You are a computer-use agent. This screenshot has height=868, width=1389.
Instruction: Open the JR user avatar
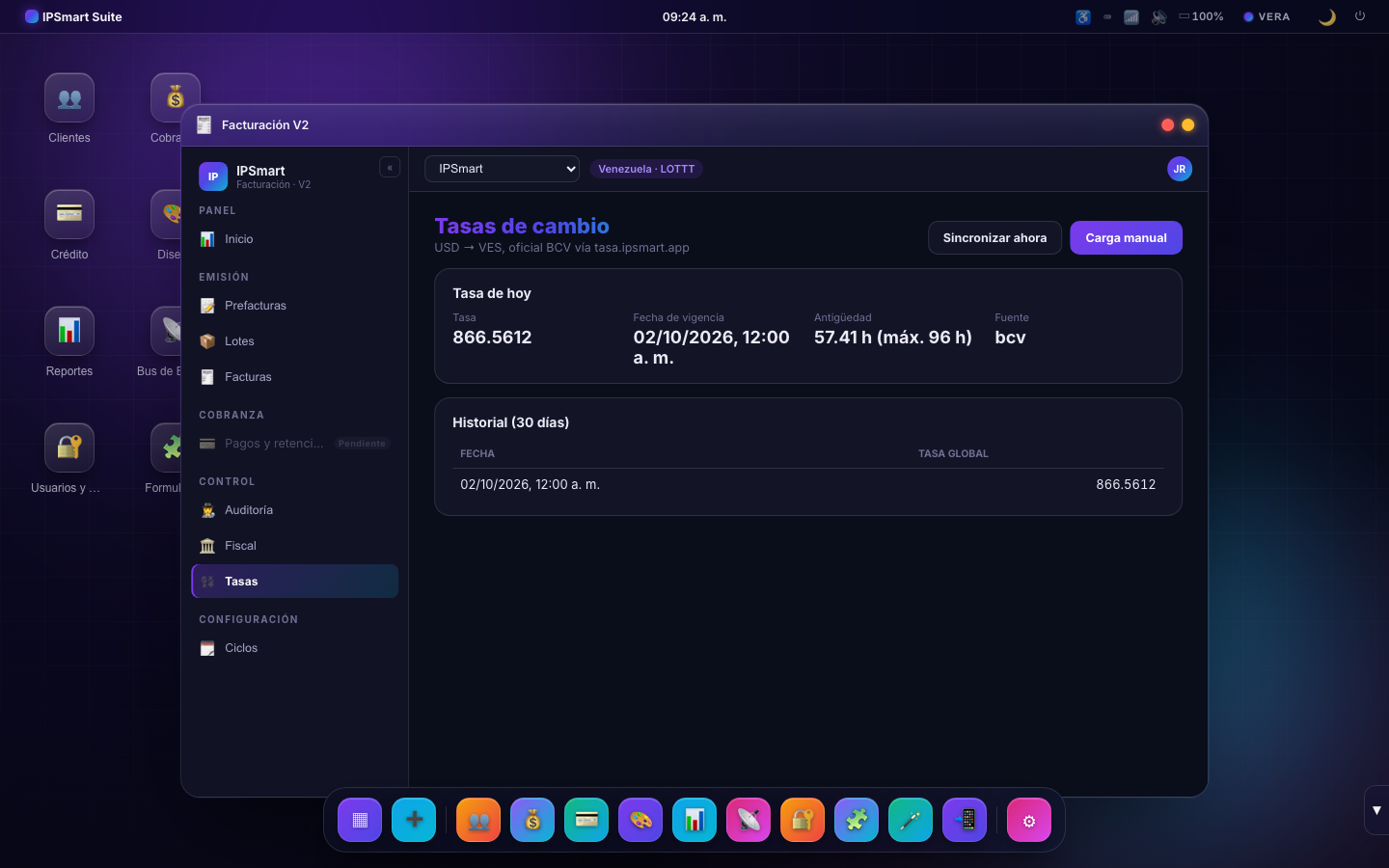coord(1180,169)
